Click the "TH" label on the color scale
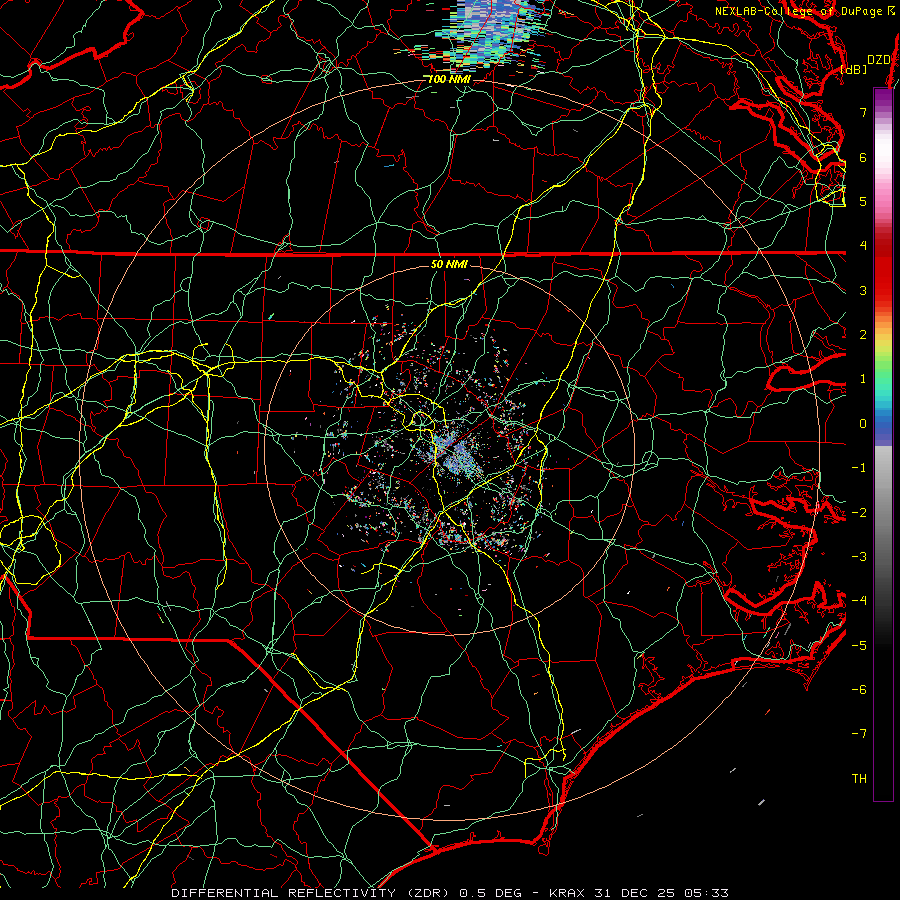Viewport: 900px width, 900px height. pyautogui.click(x=859, y=779)
